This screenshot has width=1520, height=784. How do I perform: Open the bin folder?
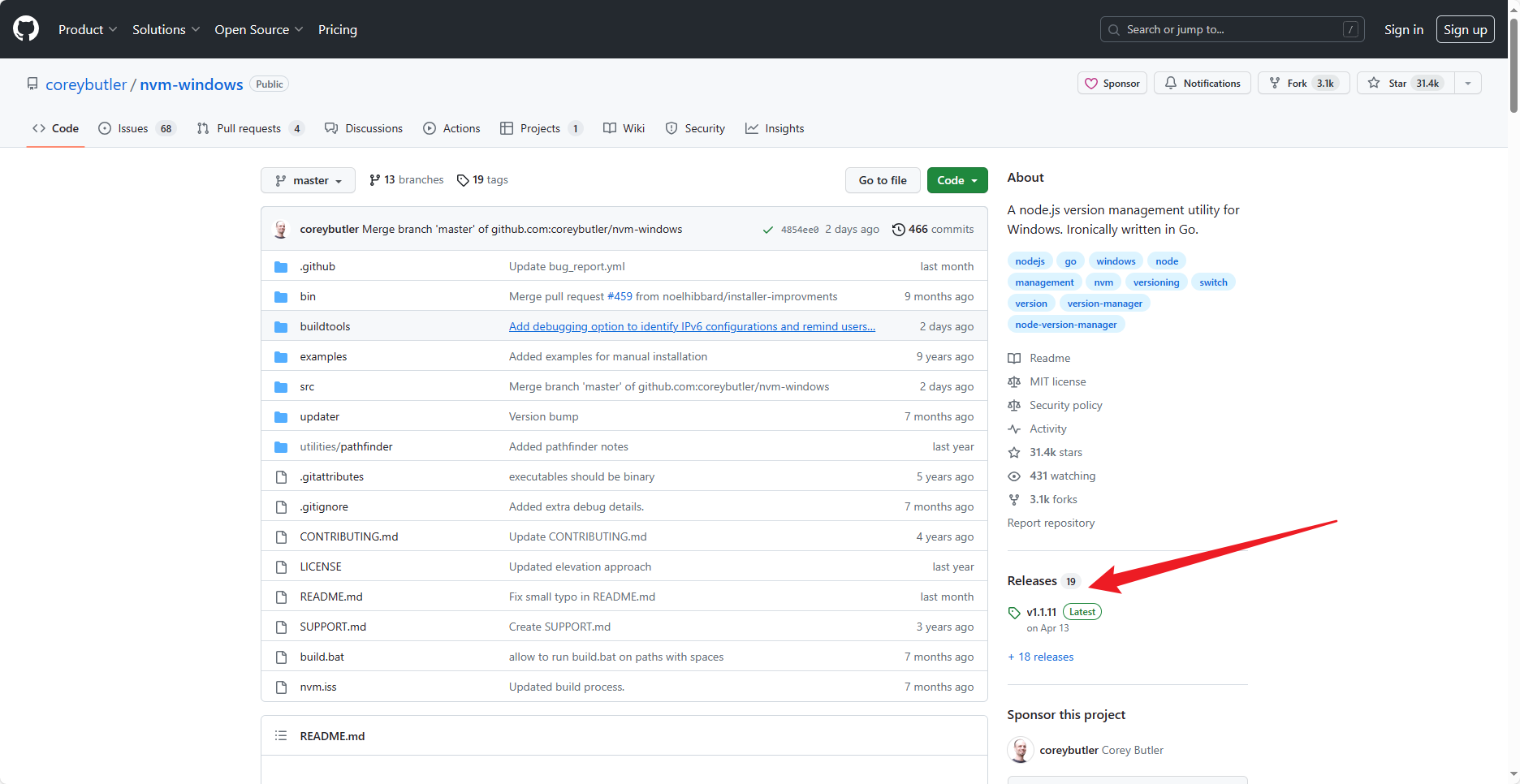tap(308, 297)
